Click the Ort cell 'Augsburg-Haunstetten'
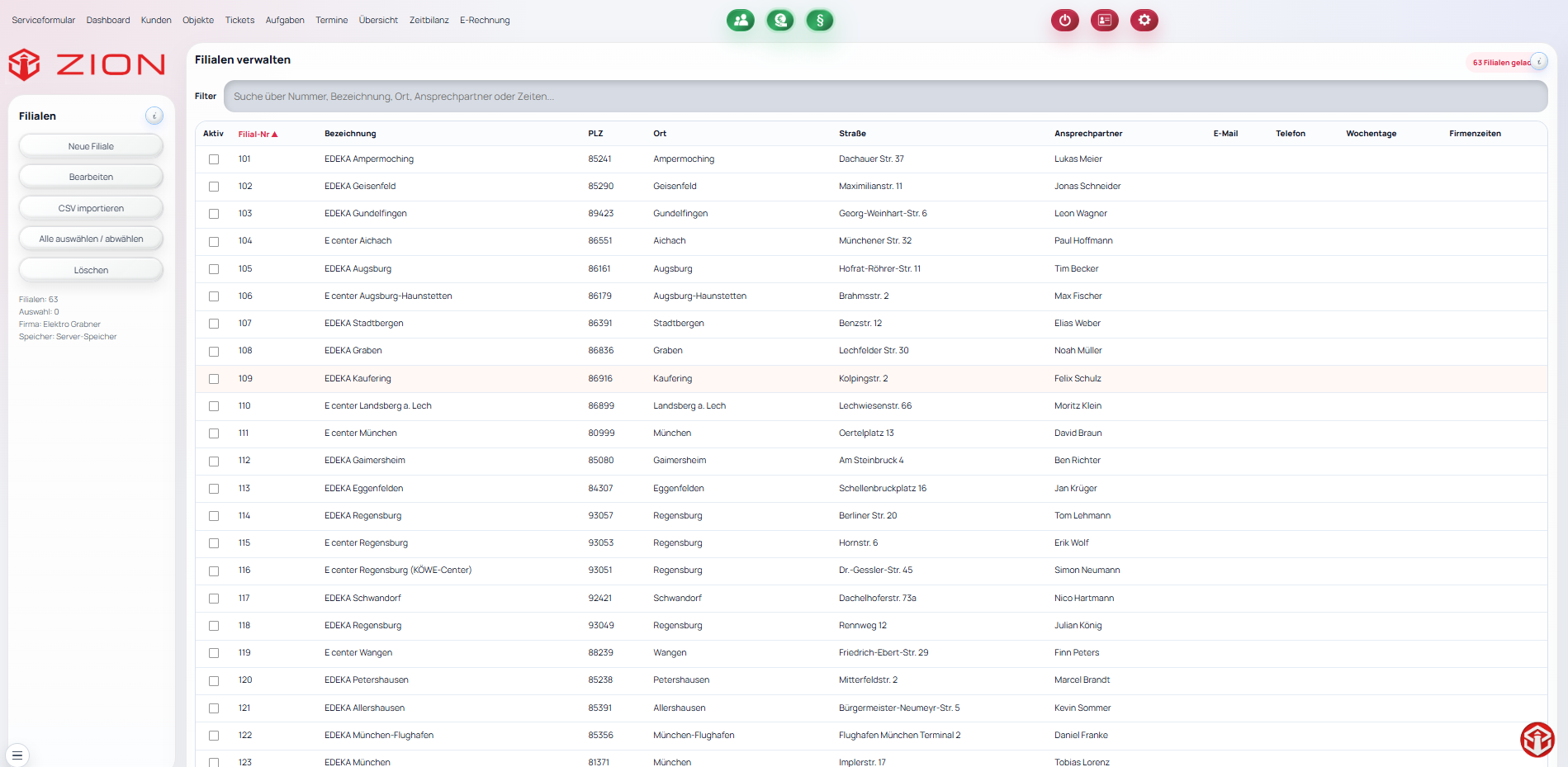The height and width of the screenshot is (767, 1568). point(699,296)
